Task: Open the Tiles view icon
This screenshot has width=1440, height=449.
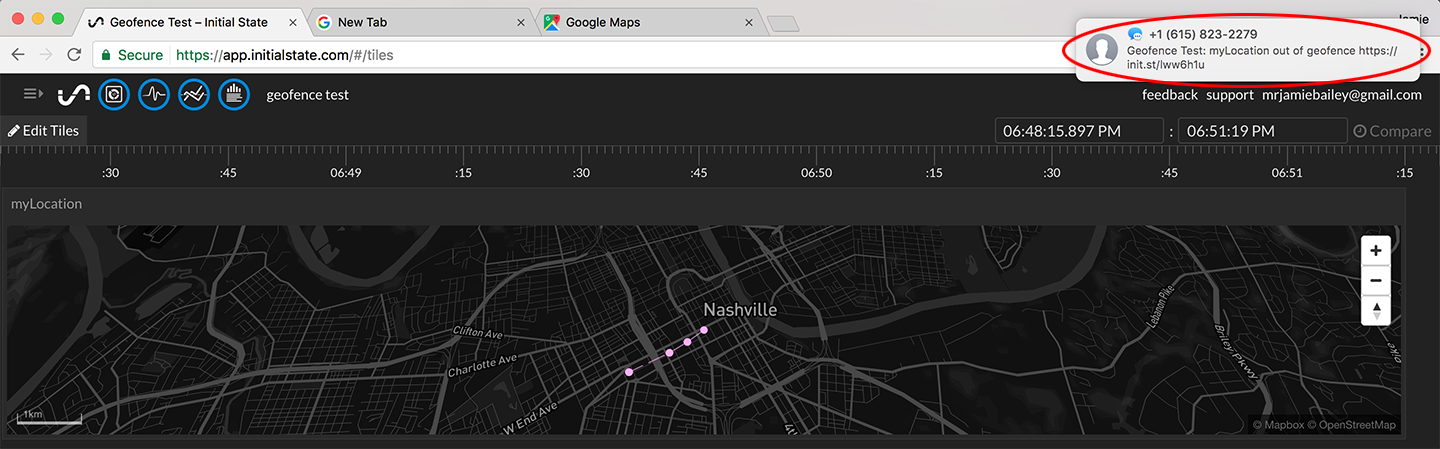Action: click(114, 95)
